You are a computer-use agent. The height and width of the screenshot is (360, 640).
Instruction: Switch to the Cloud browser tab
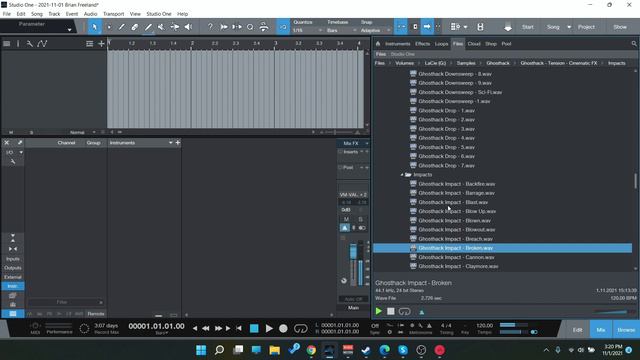(x=474, y=44)
